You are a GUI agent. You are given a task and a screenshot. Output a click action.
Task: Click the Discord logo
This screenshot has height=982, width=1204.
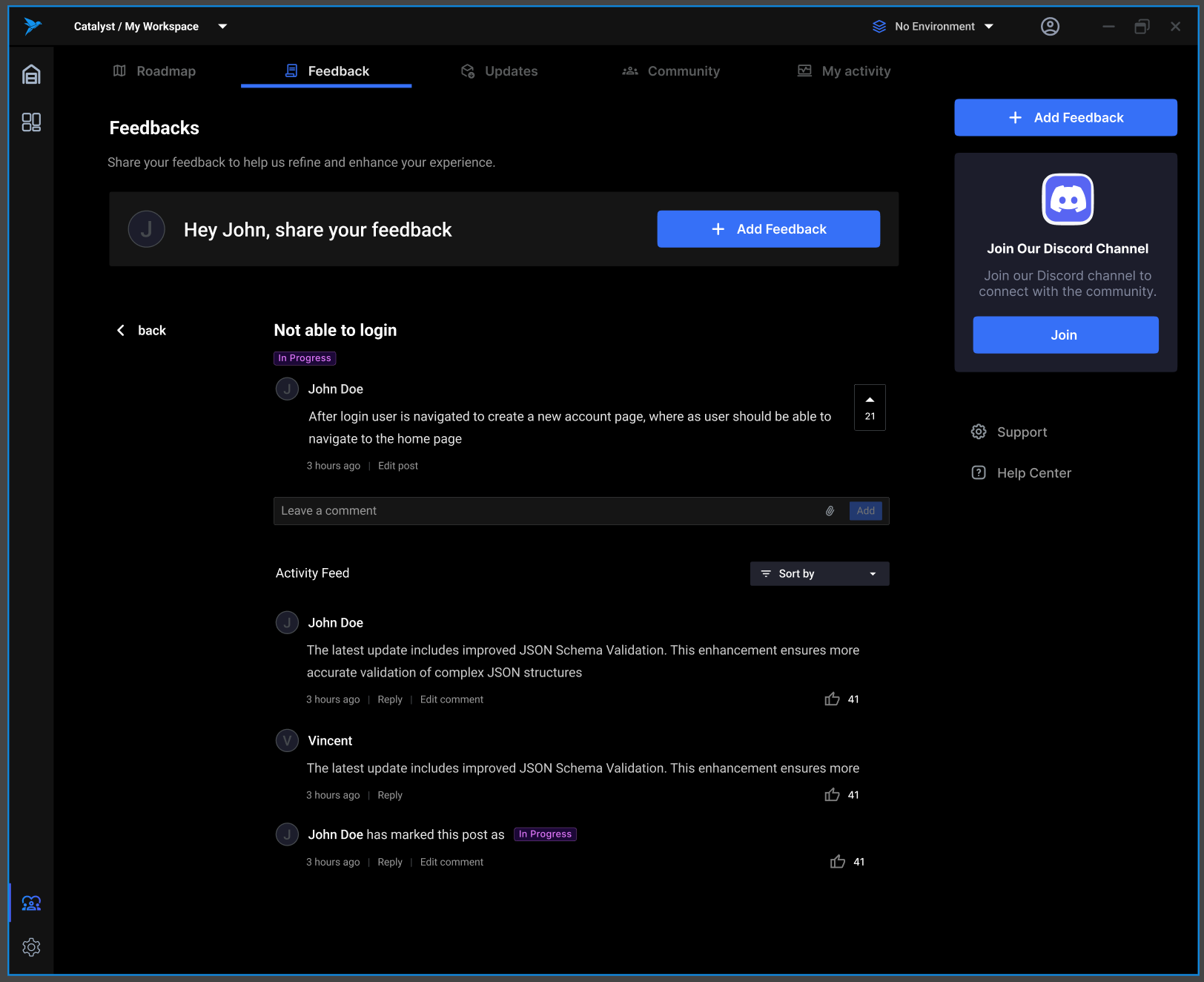coord(1068,199)
